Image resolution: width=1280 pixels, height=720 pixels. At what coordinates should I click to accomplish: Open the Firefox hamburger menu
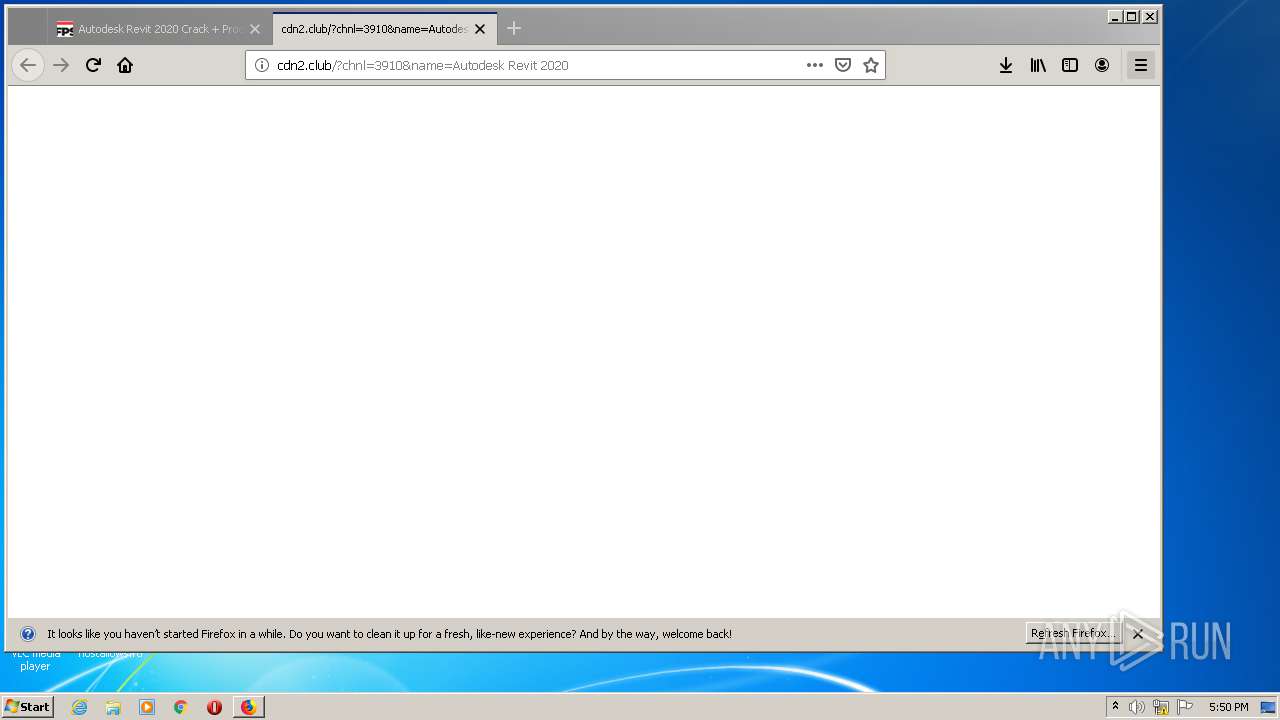pos(1141,65)
